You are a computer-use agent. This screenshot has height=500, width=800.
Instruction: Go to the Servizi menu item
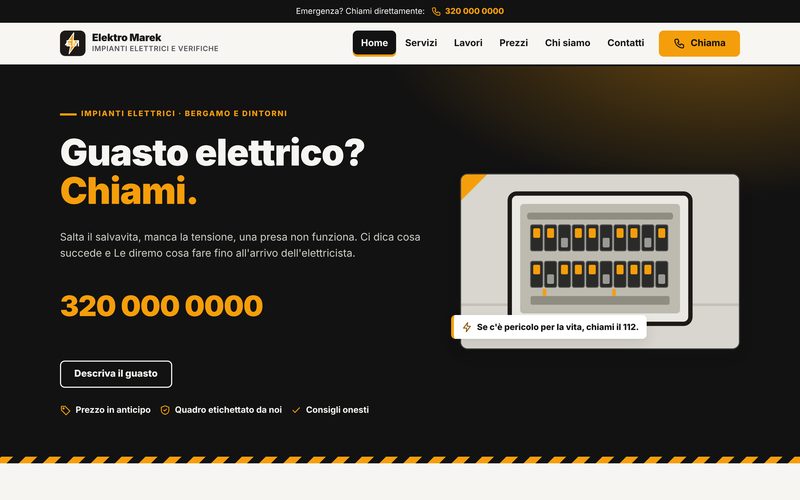point(421,43)
